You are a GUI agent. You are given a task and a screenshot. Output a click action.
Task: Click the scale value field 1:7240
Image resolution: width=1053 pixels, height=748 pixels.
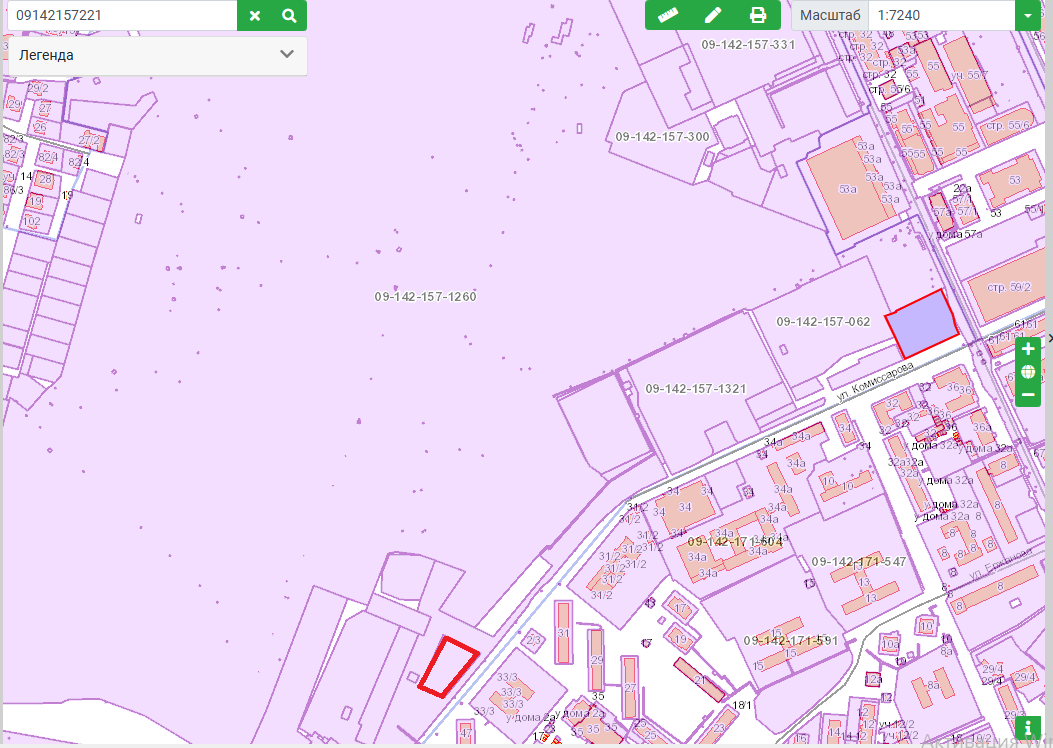940,16
